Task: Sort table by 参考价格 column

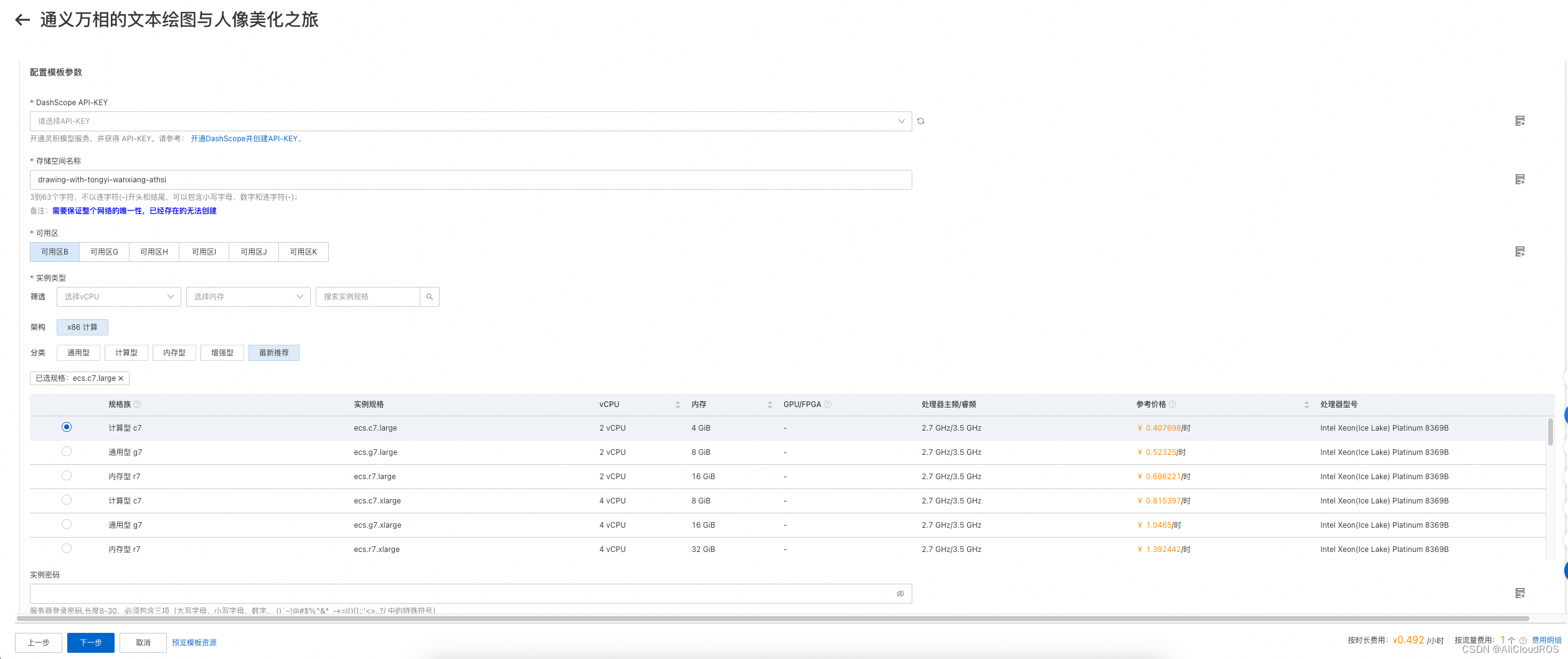Action: click(1306, 404)
